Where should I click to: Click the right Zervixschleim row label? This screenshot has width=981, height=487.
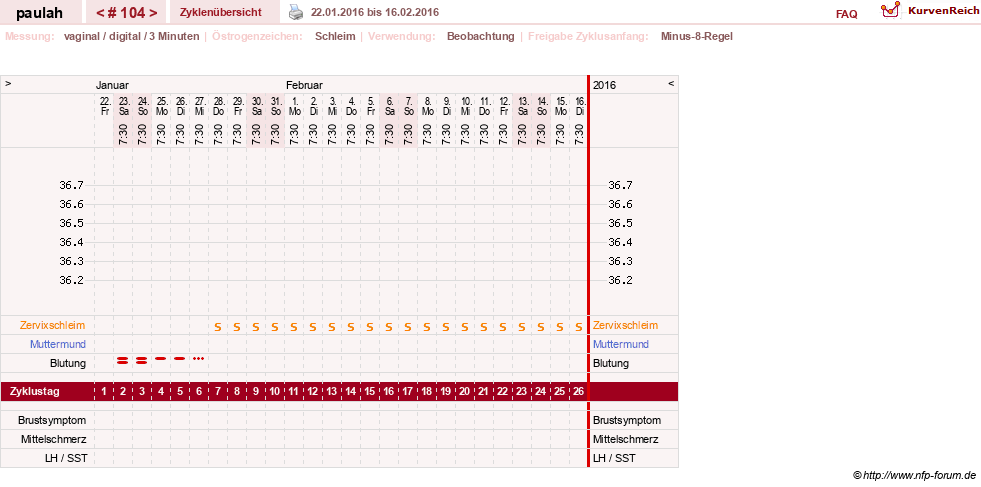(626, 326)
